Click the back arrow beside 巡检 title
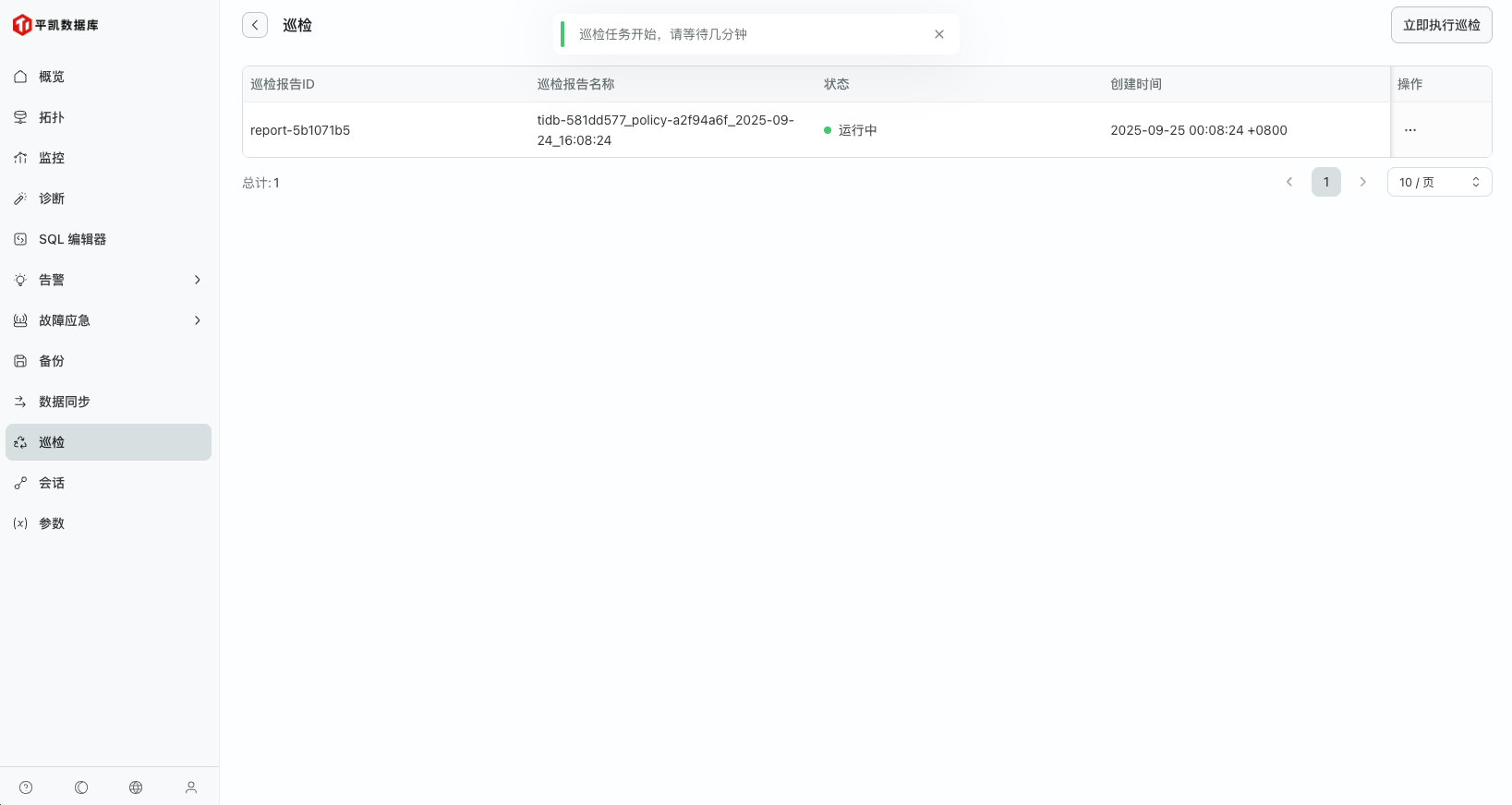 click(x=255, y=25)
